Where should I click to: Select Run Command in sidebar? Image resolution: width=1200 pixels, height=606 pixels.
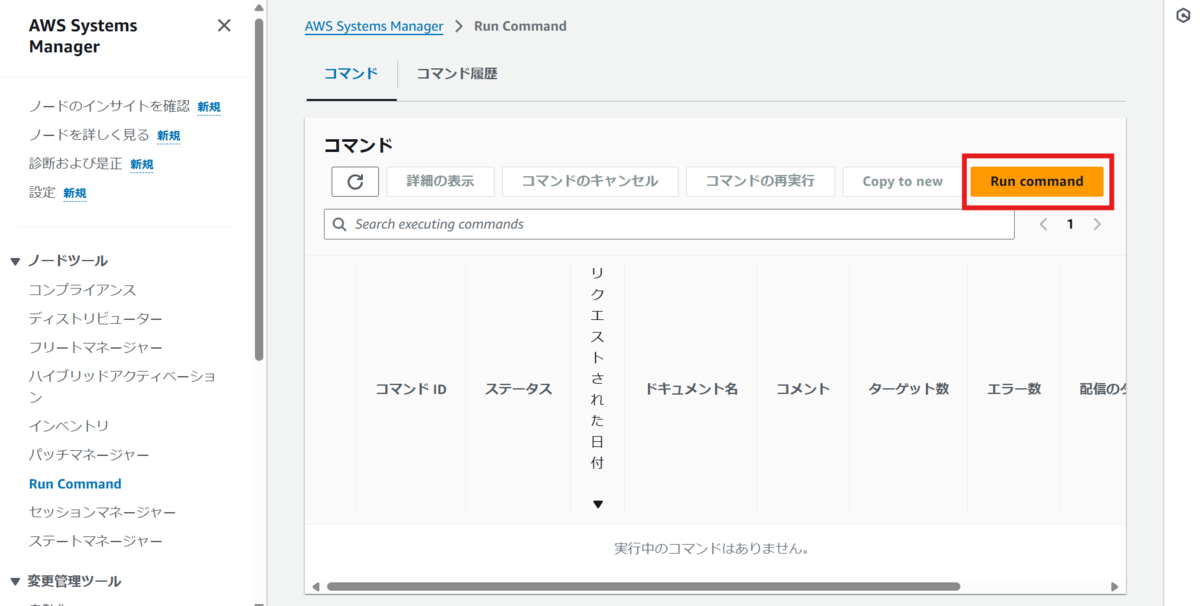point(75,484)
